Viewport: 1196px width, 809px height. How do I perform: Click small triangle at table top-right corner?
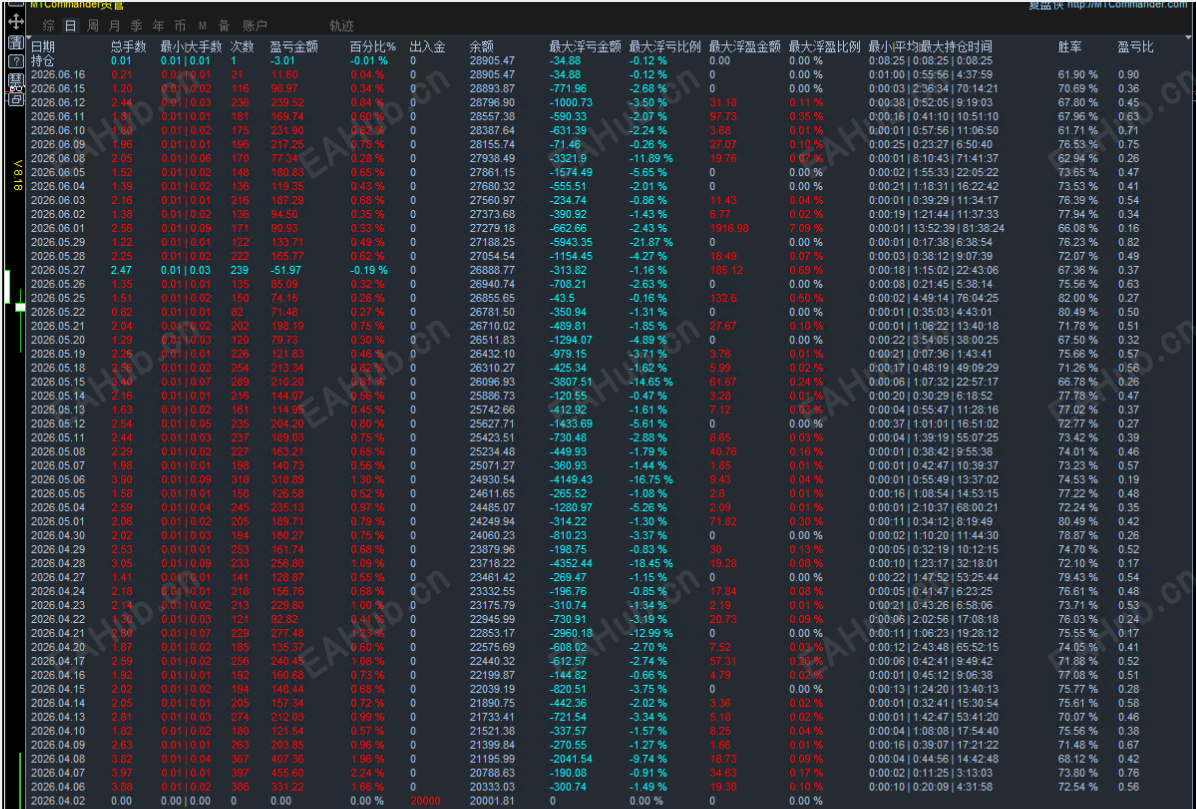tap(1189, 36)
